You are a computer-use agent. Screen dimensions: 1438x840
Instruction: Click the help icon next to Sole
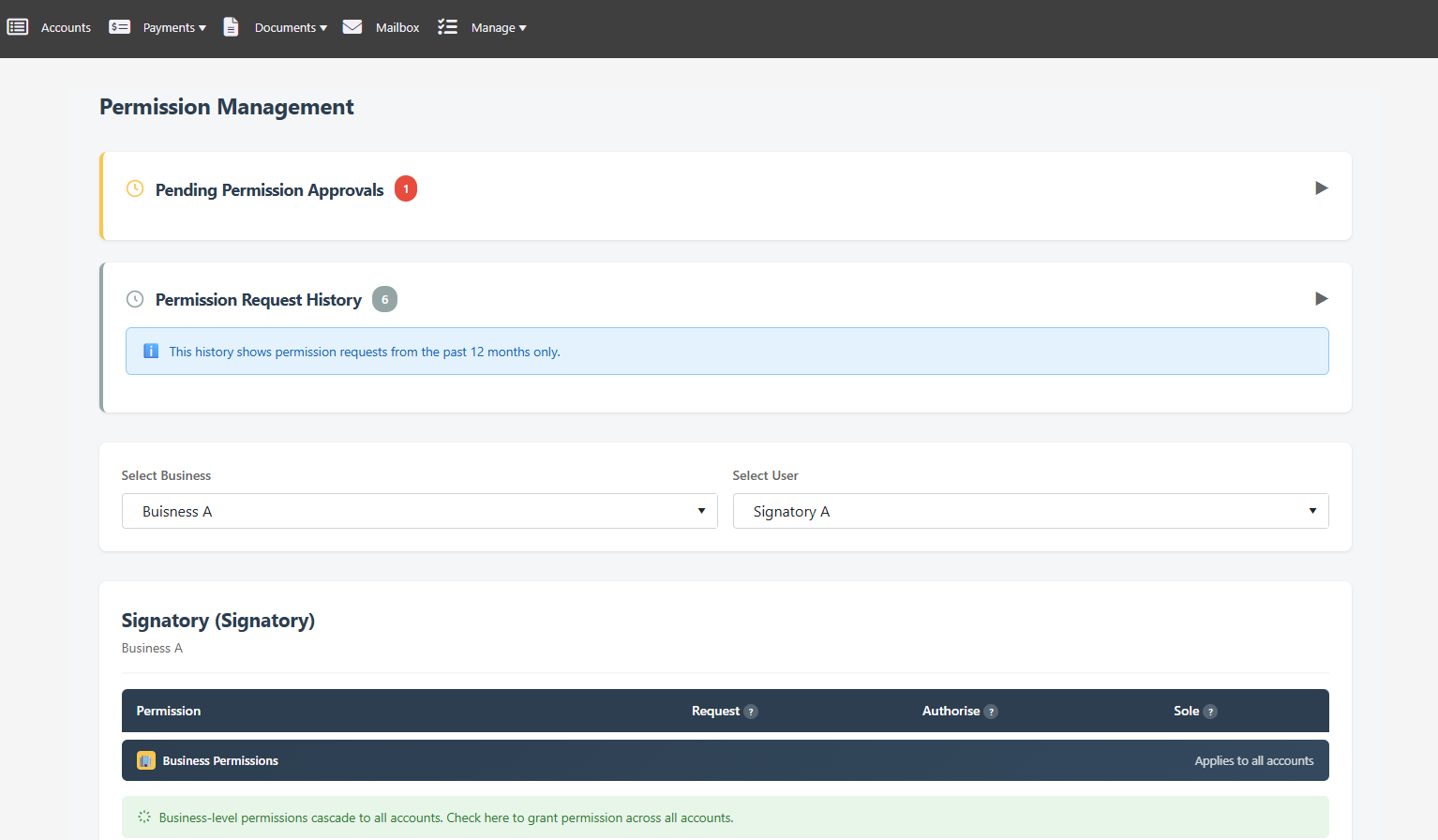tap(1209, 711)
